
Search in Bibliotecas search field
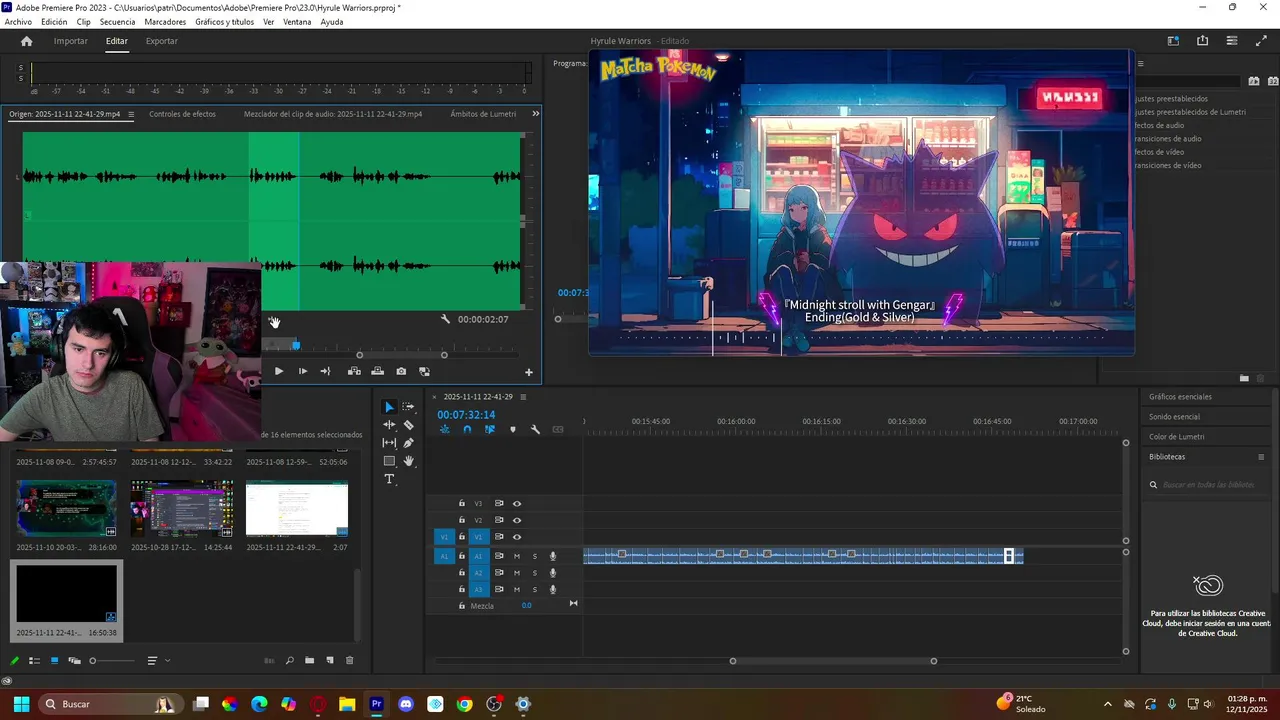pos(1208,485)
